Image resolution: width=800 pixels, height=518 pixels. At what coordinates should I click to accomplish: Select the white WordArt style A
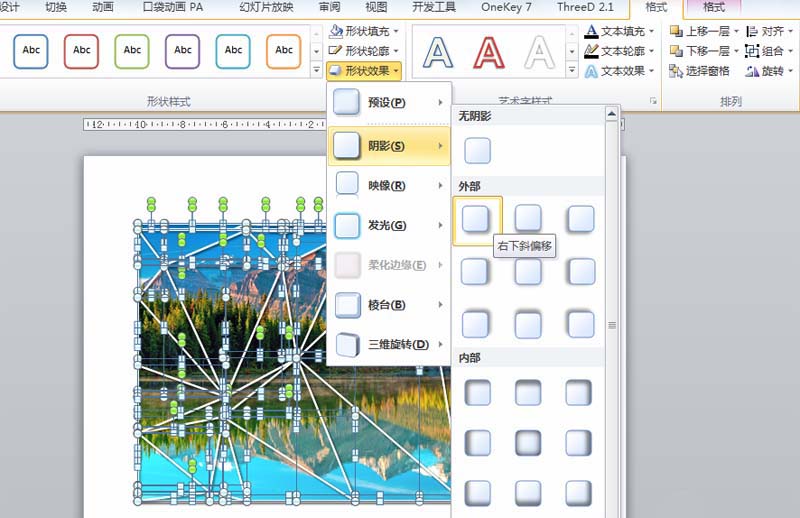click(x=539, y=53)
